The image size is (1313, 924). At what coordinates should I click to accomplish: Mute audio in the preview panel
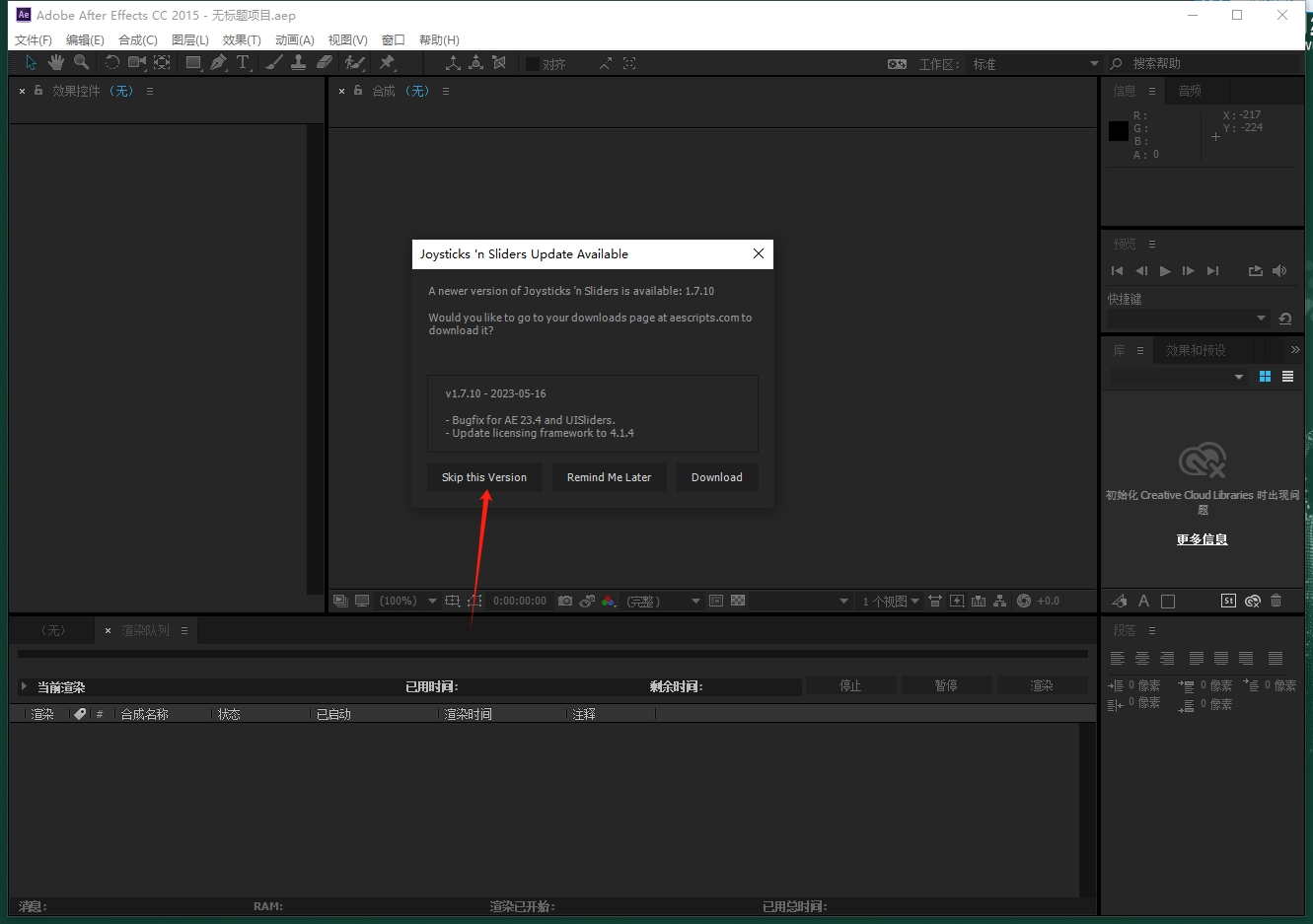pyautogui.click(x=1279, y=270)
